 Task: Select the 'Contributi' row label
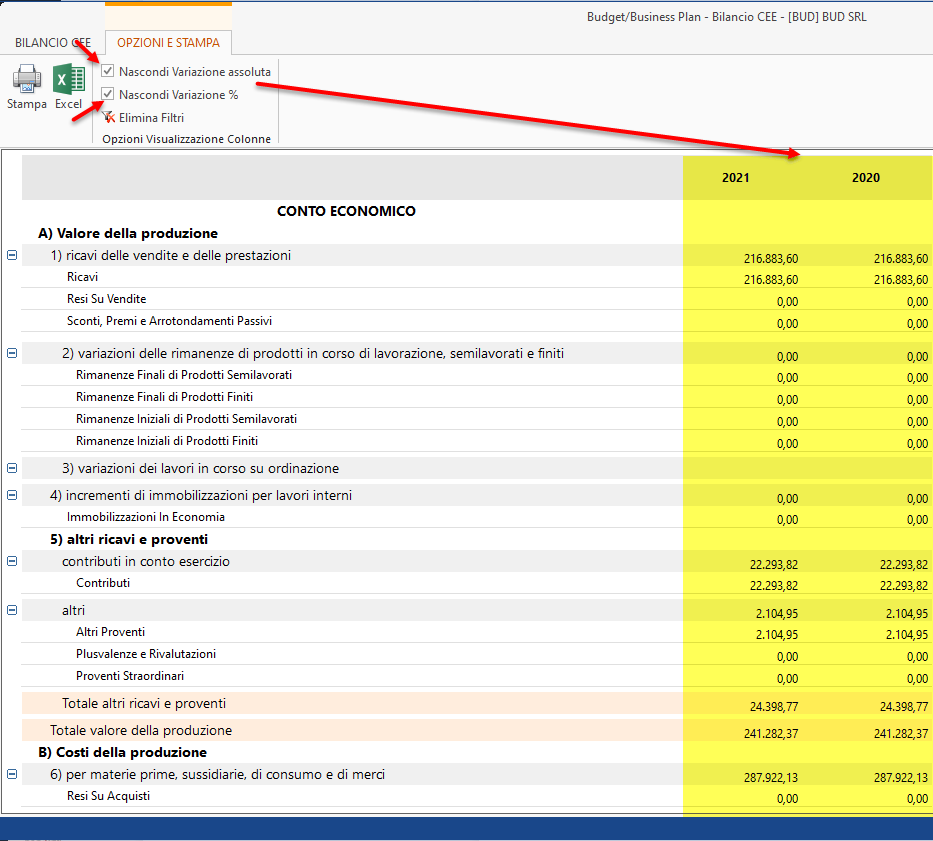tap(103, 583)
